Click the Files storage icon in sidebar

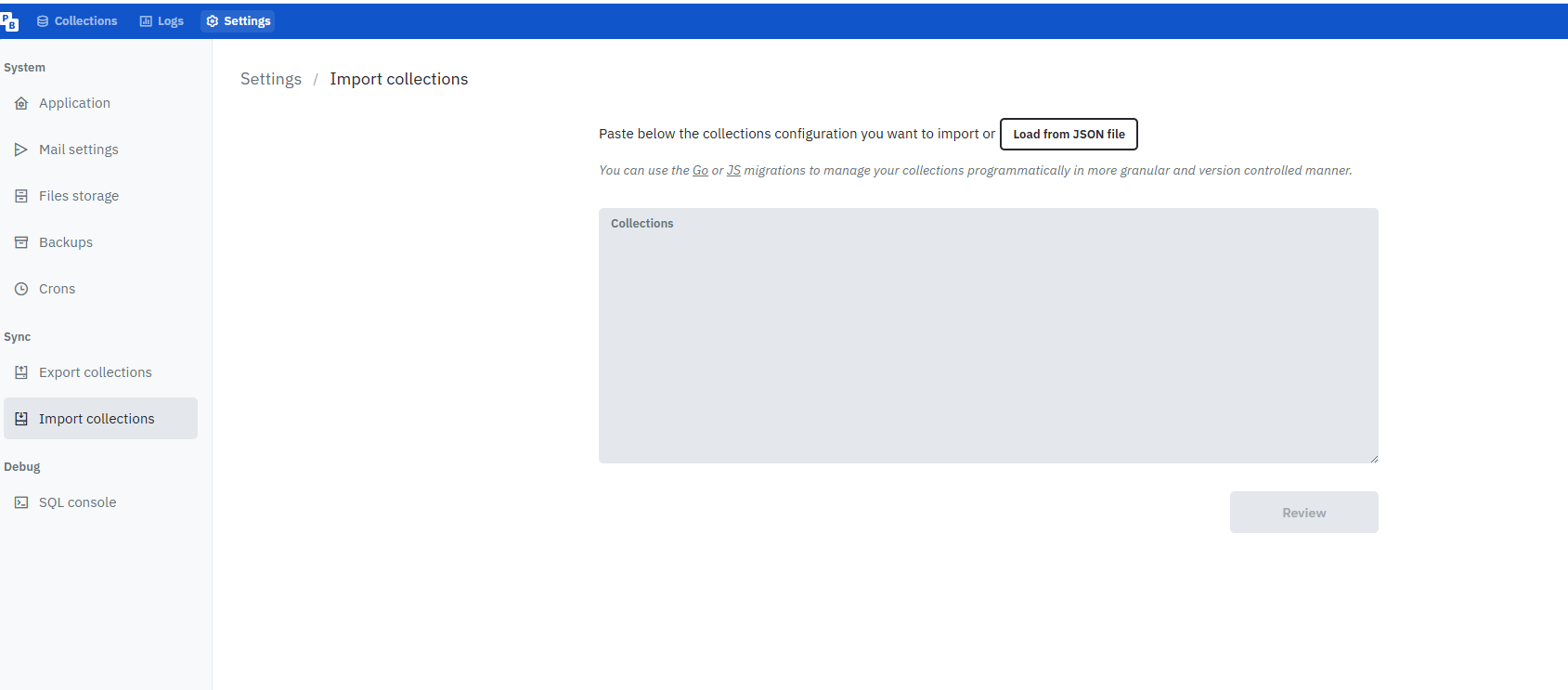[21, 196]
